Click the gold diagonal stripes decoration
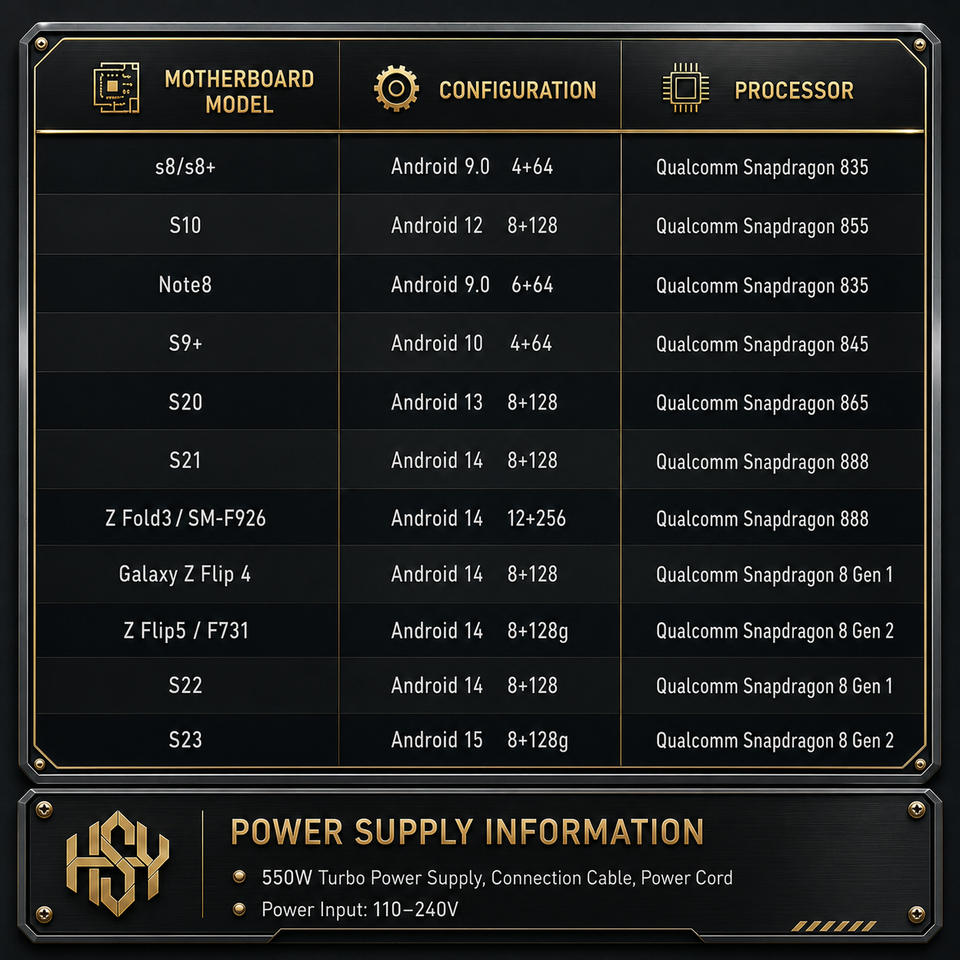This screenshot has height=960, width=960. (x=834, y=926)
